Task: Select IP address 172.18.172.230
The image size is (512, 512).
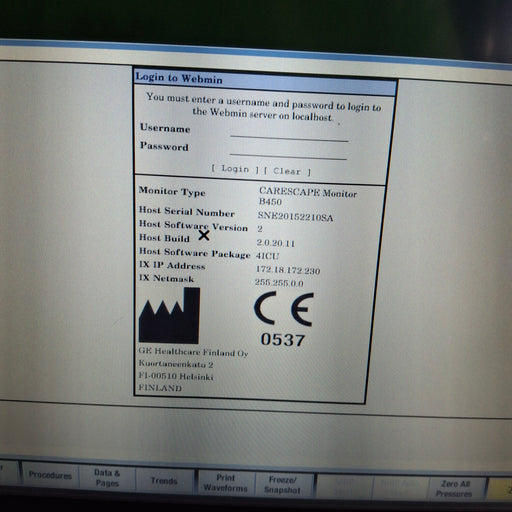Action: click(x=288, y=270)
